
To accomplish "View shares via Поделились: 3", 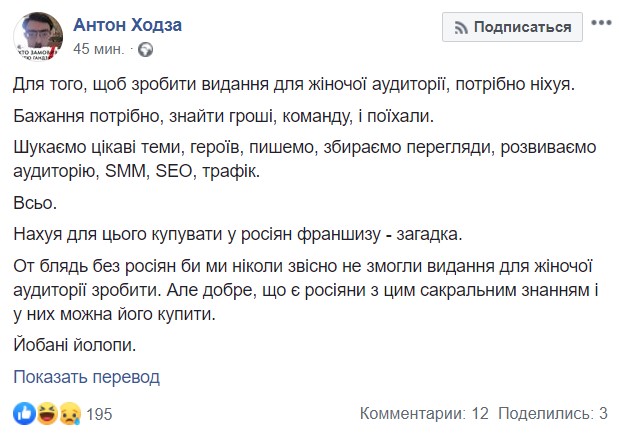I will [x=552, y=413].
